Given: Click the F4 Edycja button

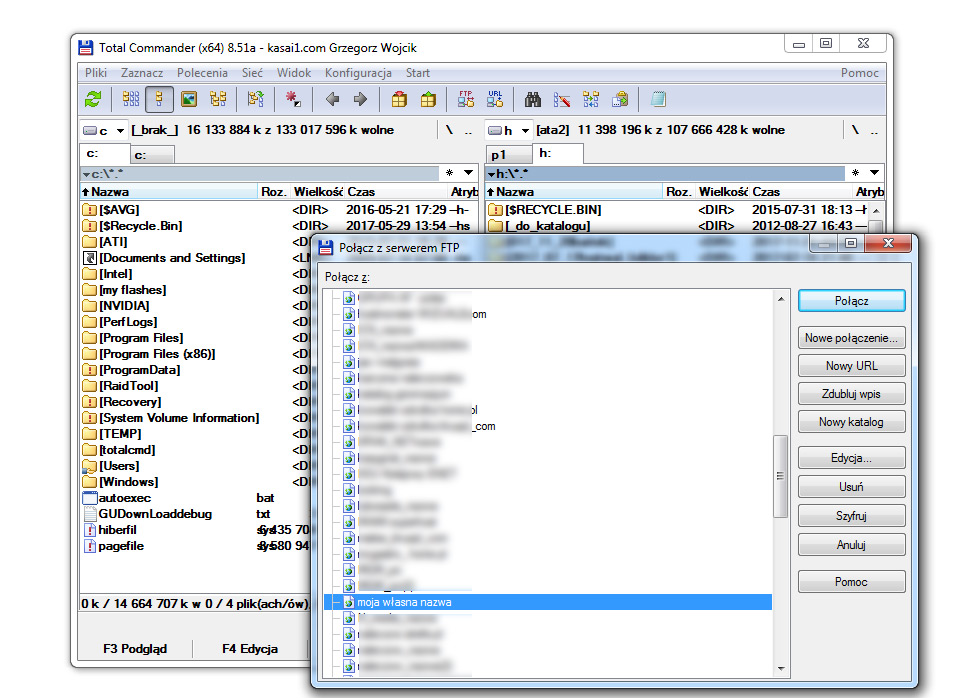Looking at the screenshot, I should [x=250, y=649].
